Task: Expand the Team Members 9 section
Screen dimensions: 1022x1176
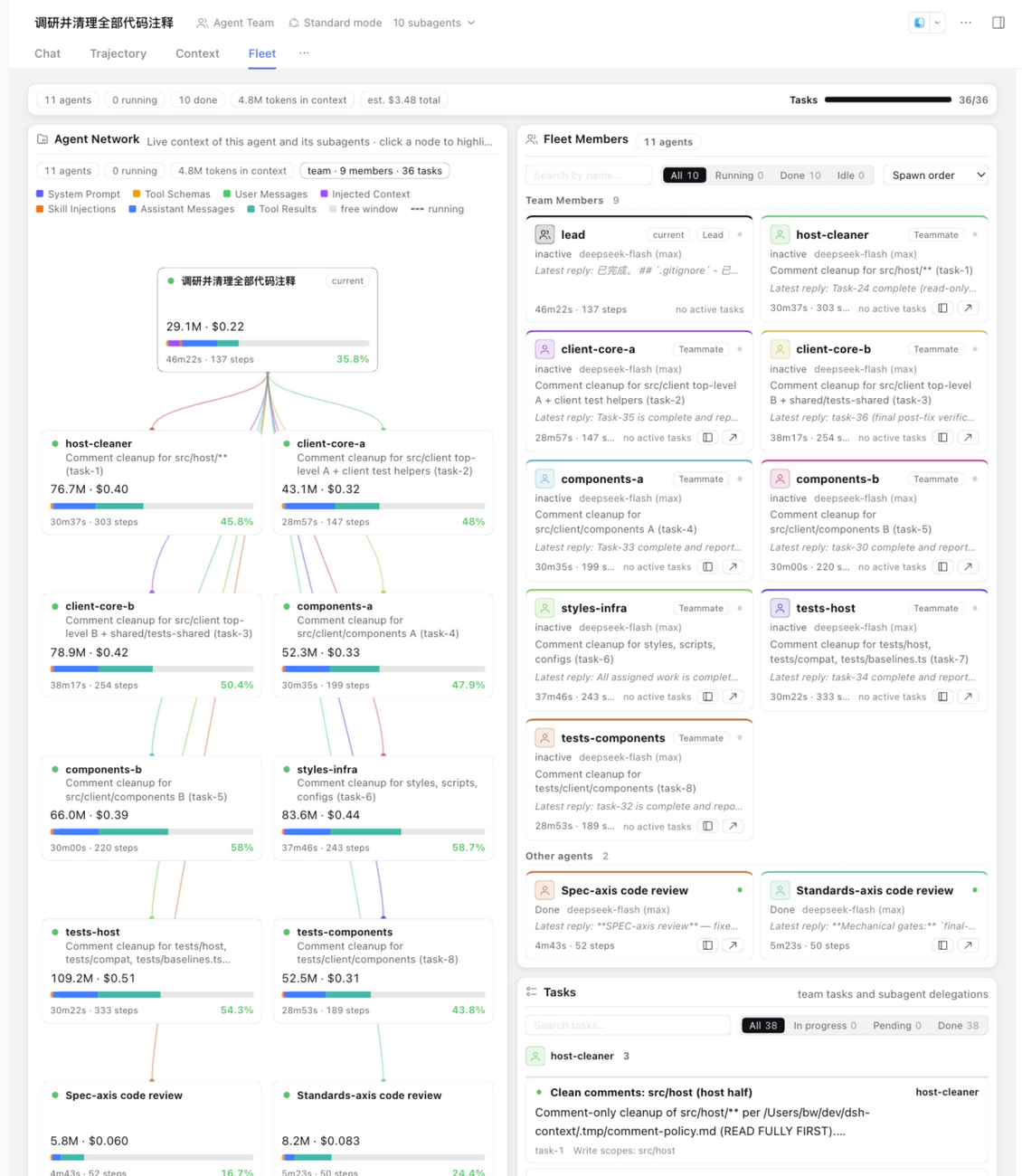Action: coord(572,201)
